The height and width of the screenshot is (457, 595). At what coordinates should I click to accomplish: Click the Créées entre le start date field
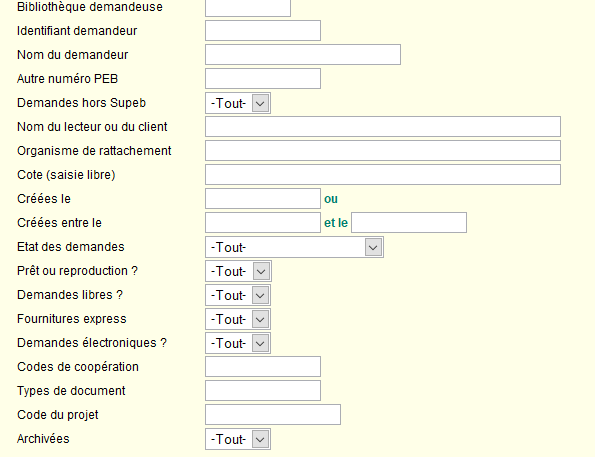tap(263, 222)
